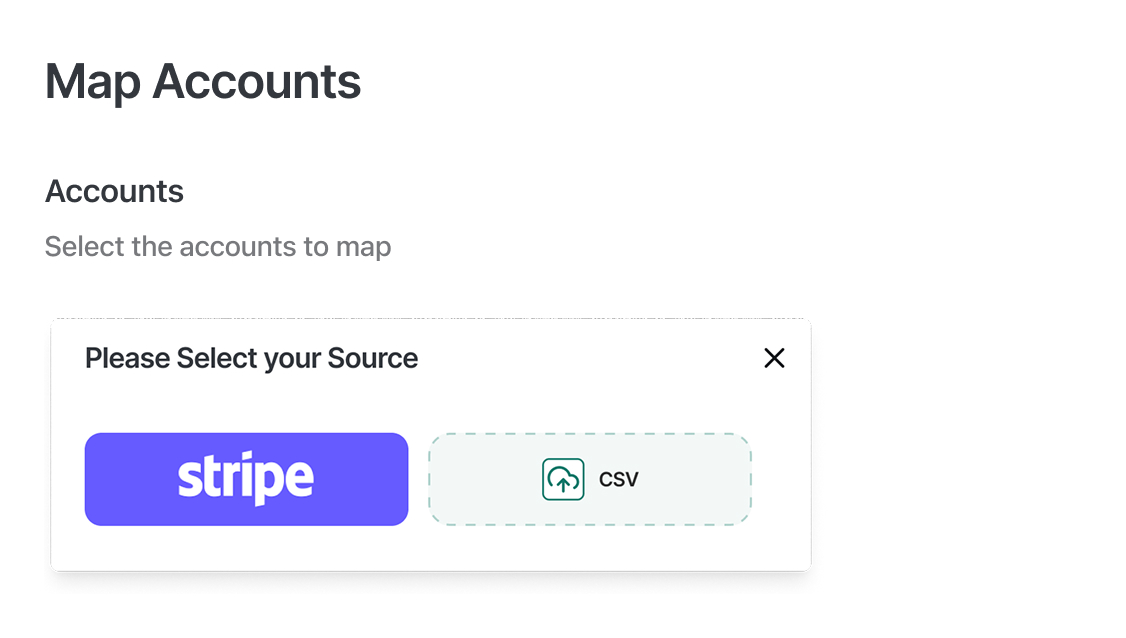Screen dimensions: 1126x638
Task: Click the Map Accounts page heading
Action: point(203,82)
